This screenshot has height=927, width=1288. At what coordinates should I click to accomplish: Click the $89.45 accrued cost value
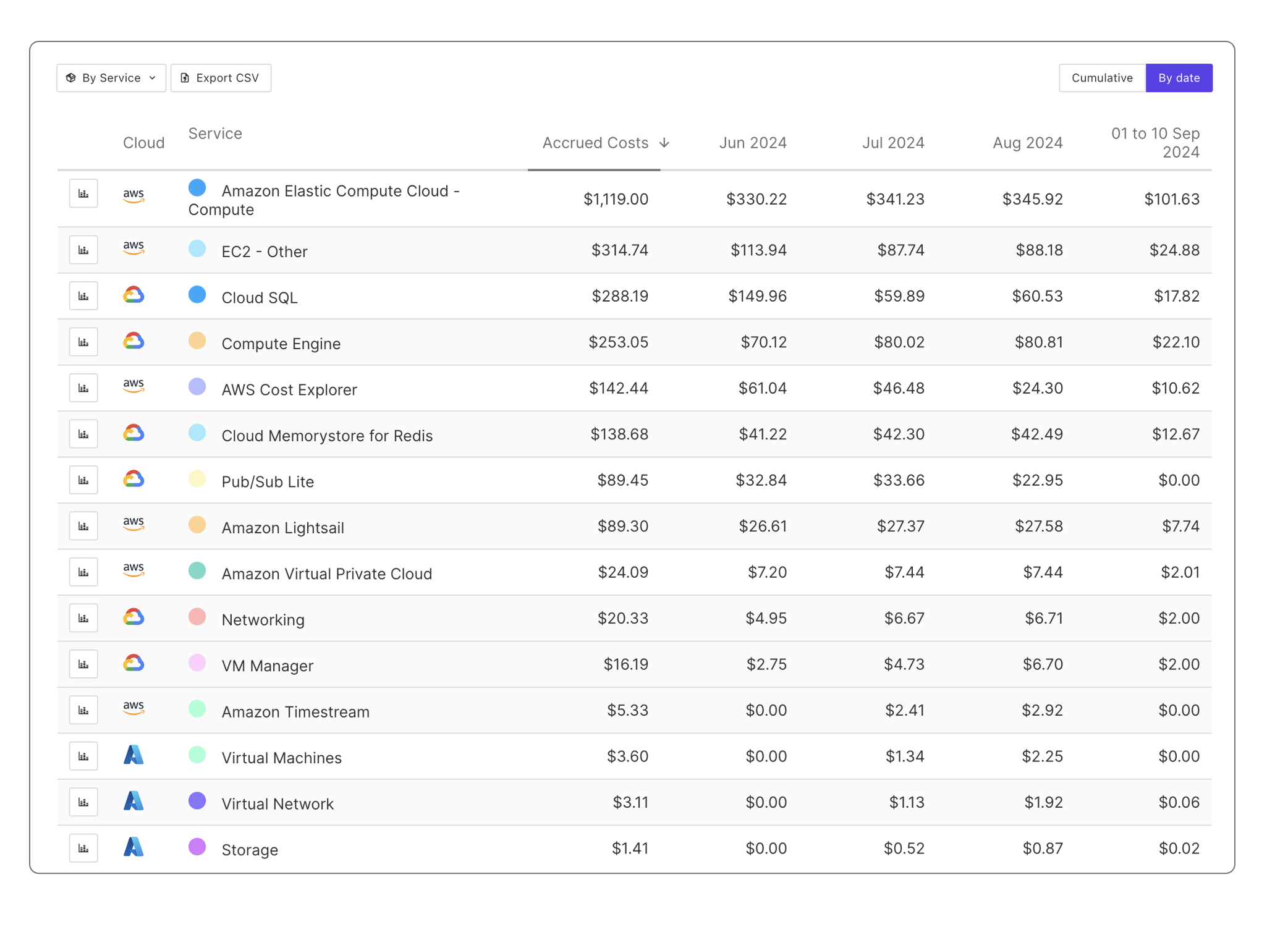click(623, 480)
